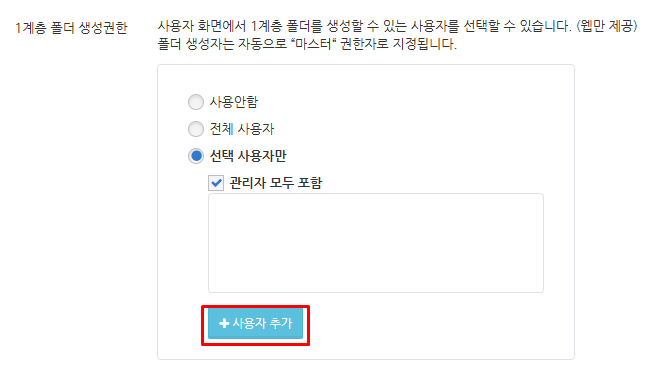Click the 1계층 폴더 생성권한 section label
Viewport: 646px width, 373px height.
(x=71, y=28)
